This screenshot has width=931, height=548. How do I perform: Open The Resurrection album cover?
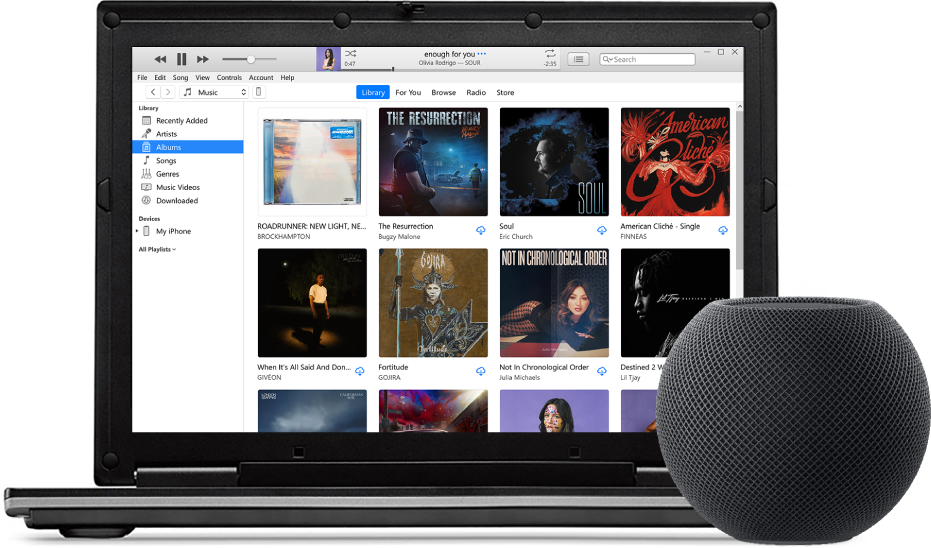(433, 162)
